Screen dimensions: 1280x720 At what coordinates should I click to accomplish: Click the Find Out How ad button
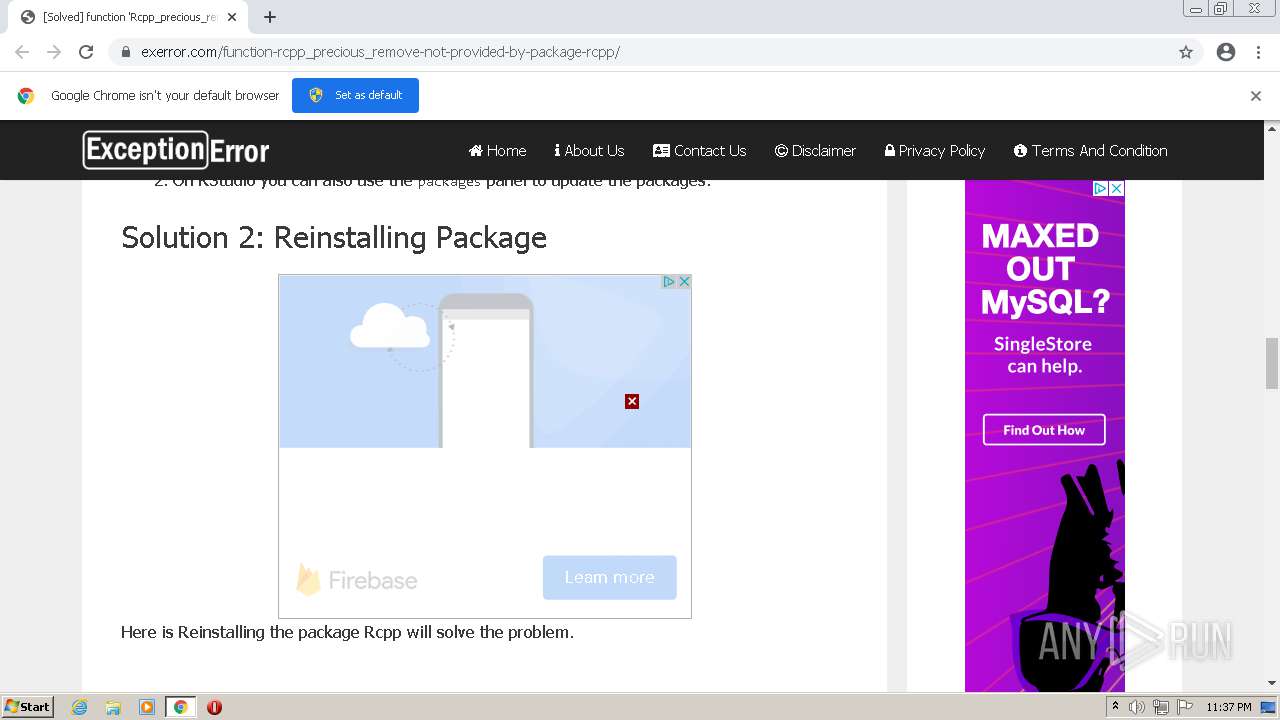(x=1044, y=430)
